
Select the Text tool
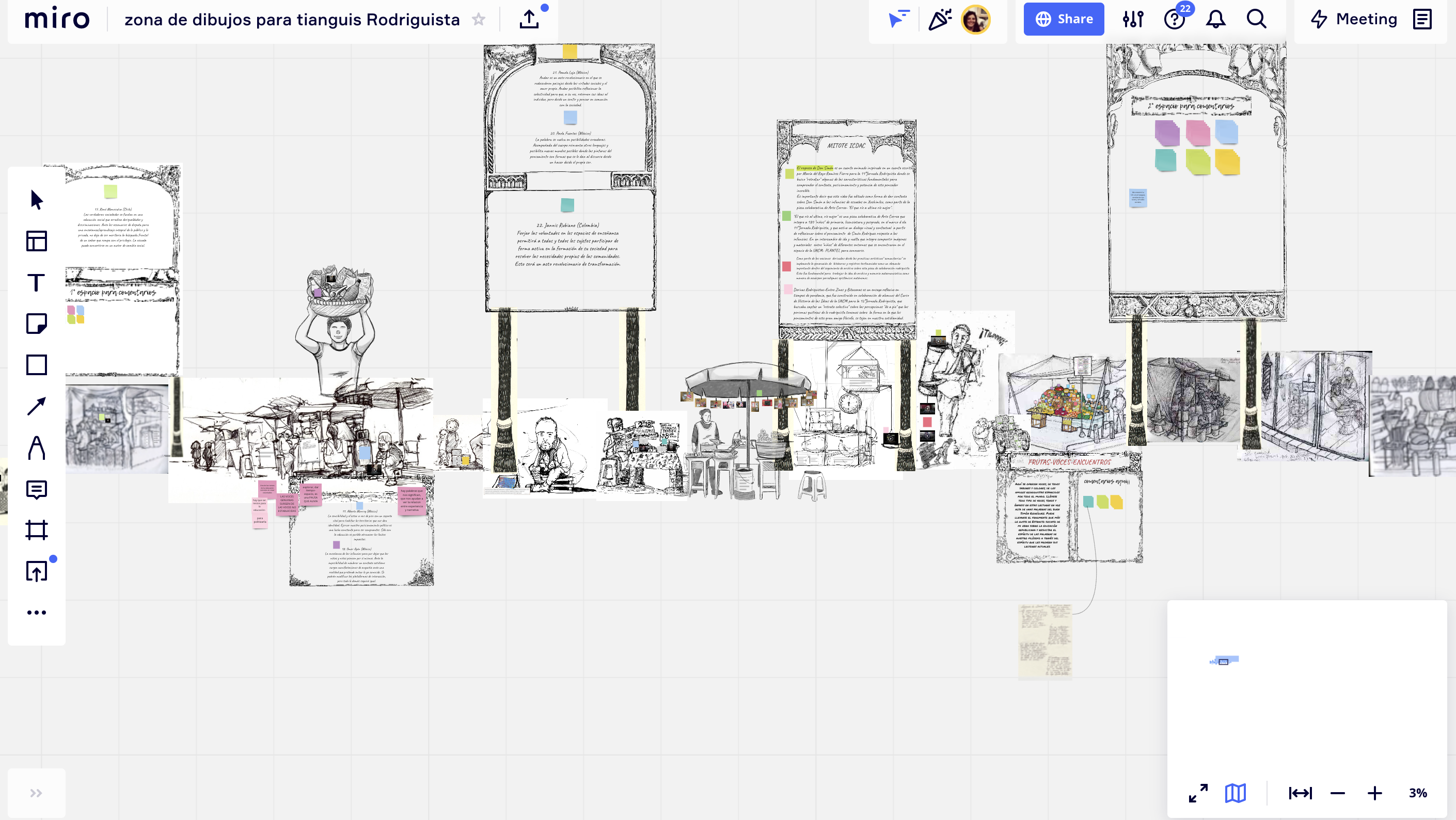(x=37, y=282)
